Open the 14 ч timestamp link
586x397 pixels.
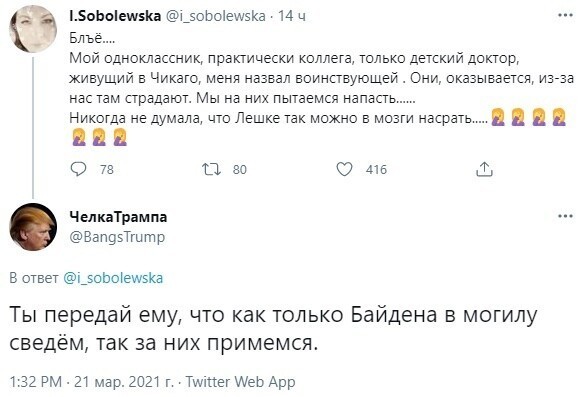click(292, 16)
